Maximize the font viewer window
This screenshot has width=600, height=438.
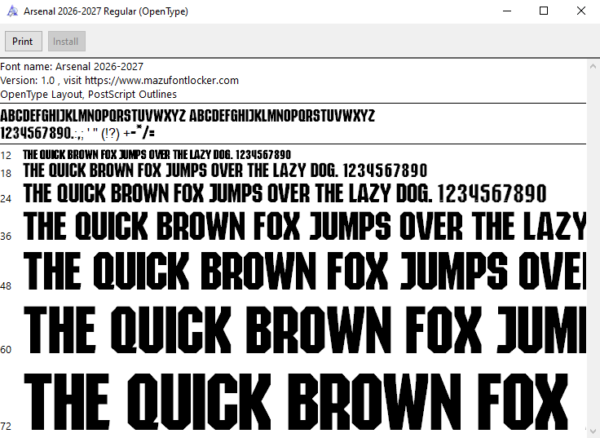pos(543,11)
